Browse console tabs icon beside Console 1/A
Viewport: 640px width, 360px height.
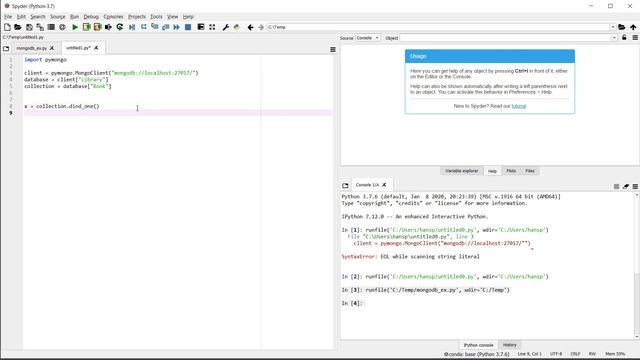click(x=345, y=185)
